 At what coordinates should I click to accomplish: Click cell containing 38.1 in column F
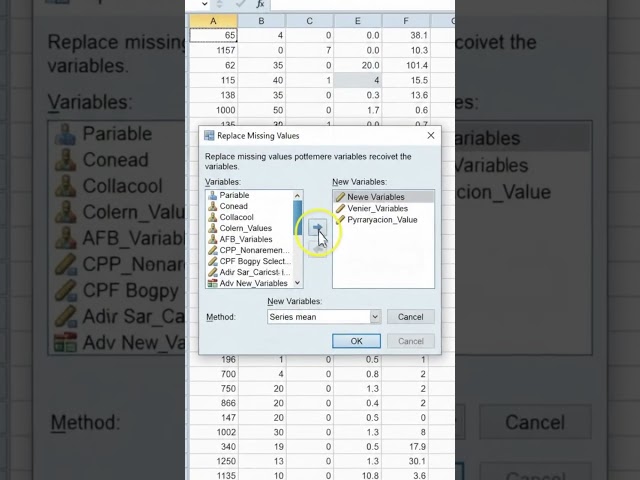point(406,35)
